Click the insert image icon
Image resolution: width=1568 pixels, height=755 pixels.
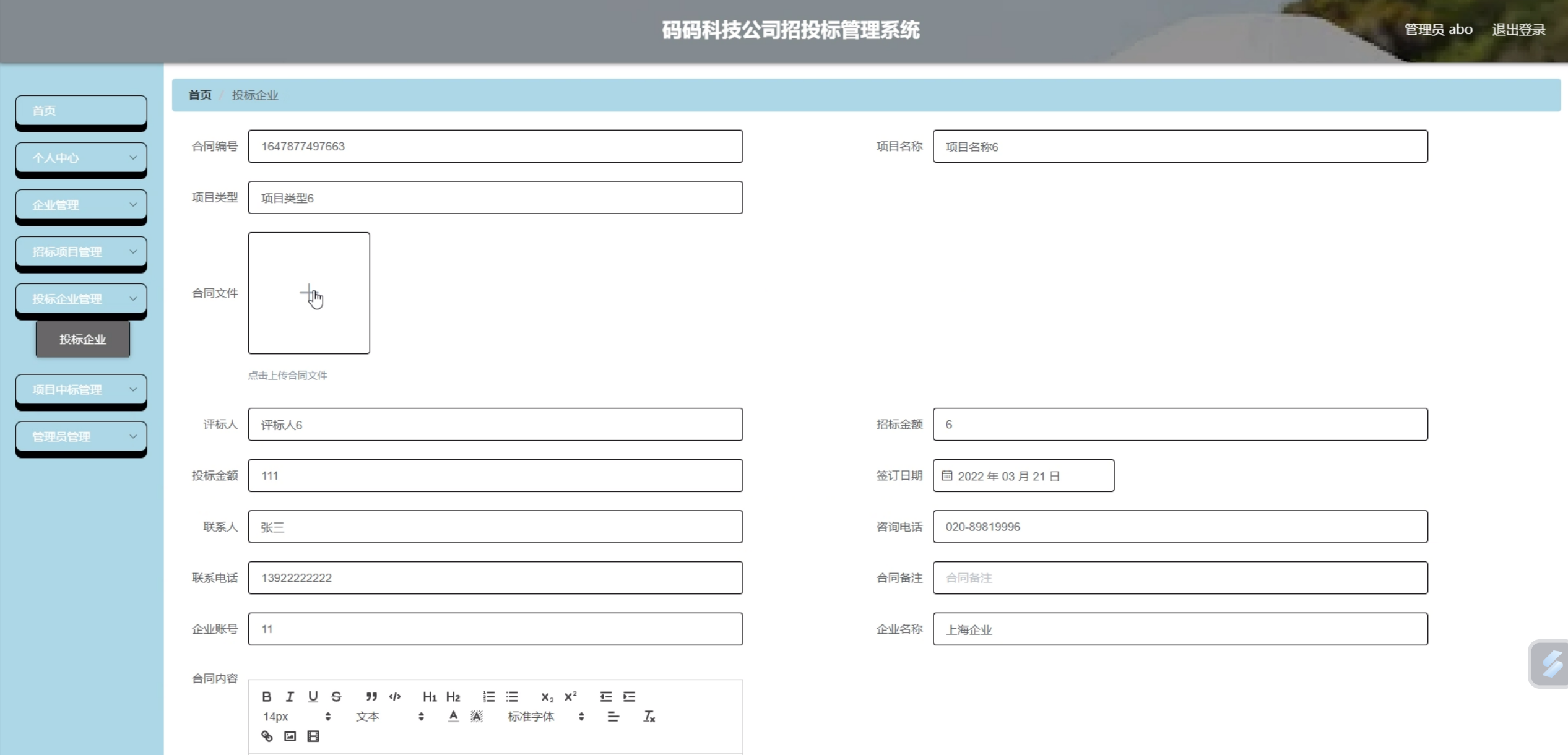pyautogui.click(x=290, y=736)
